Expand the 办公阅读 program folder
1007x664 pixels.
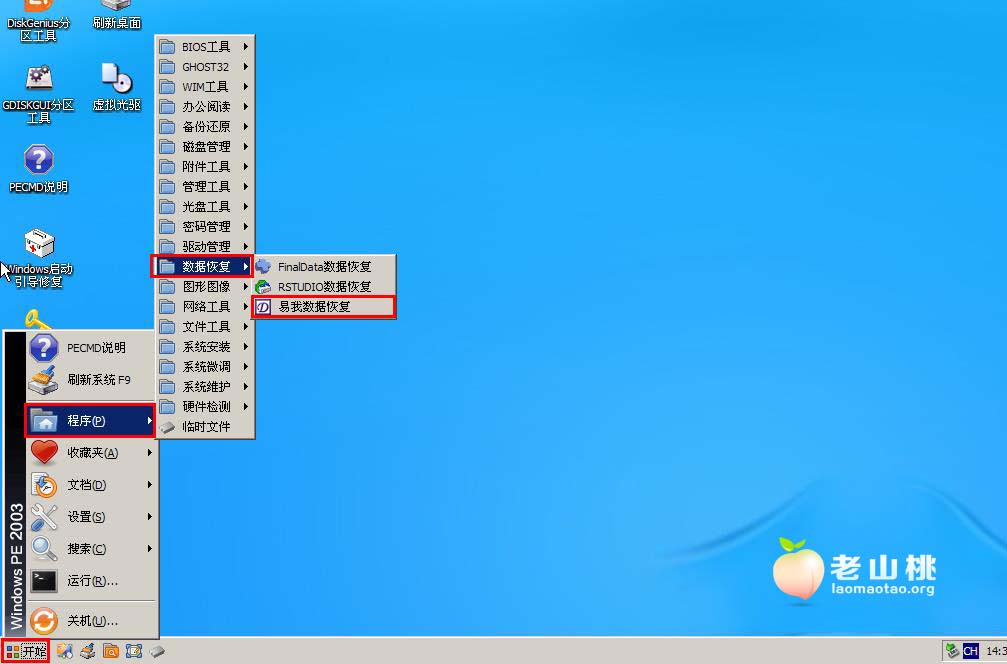click(x=205, y=107)
